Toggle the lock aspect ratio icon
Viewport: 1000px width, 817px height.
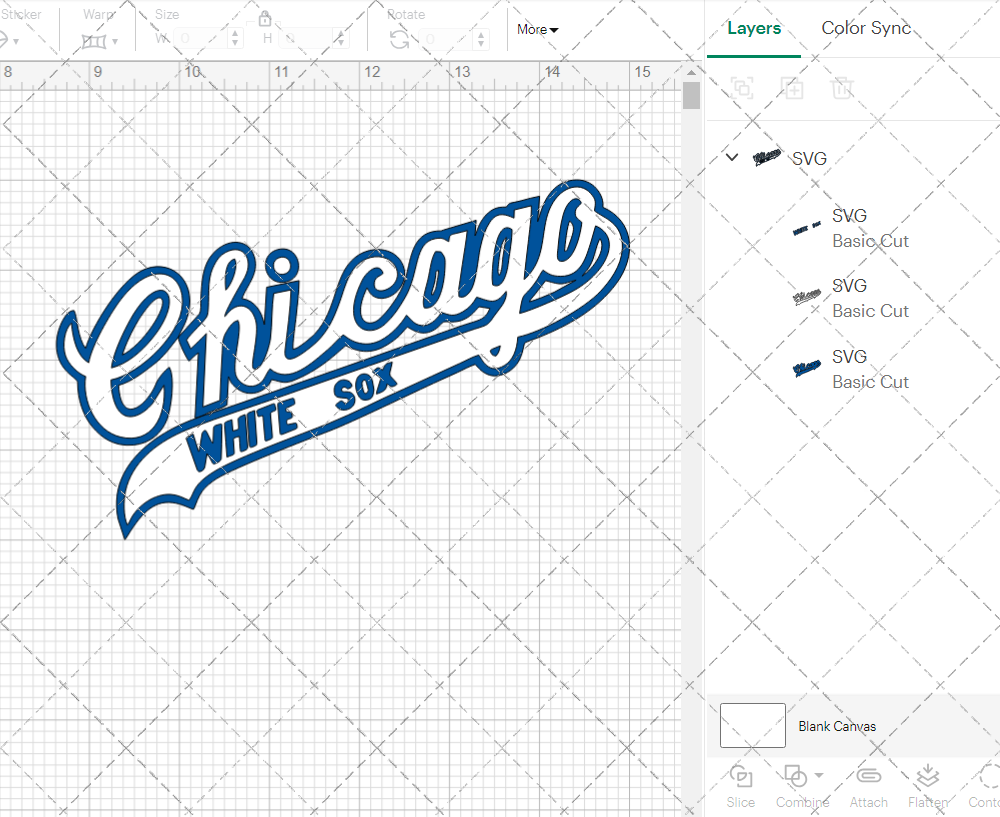265,18
